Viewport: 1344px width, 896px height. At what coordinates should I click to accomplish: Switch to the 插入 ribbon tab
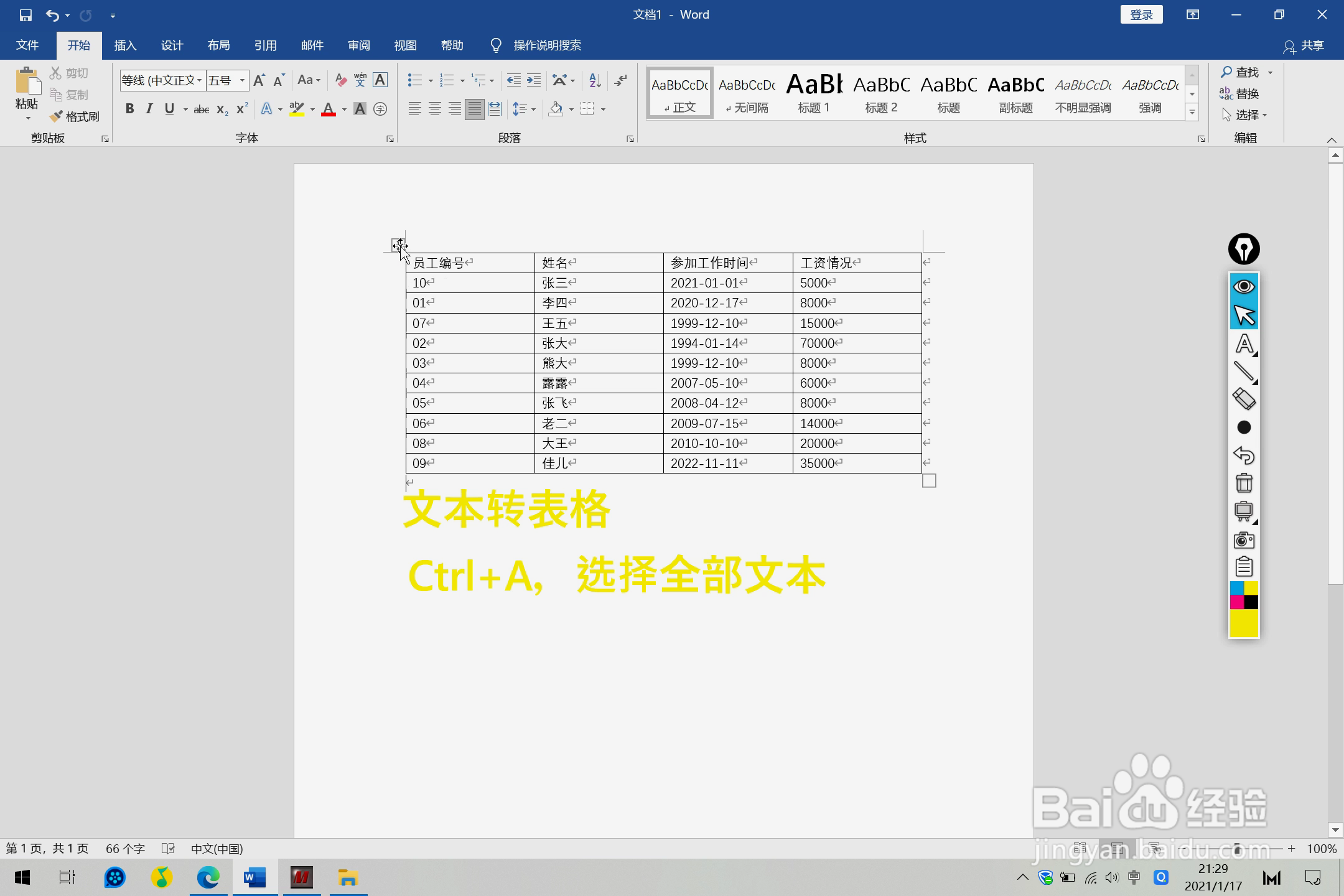(125, 45)
